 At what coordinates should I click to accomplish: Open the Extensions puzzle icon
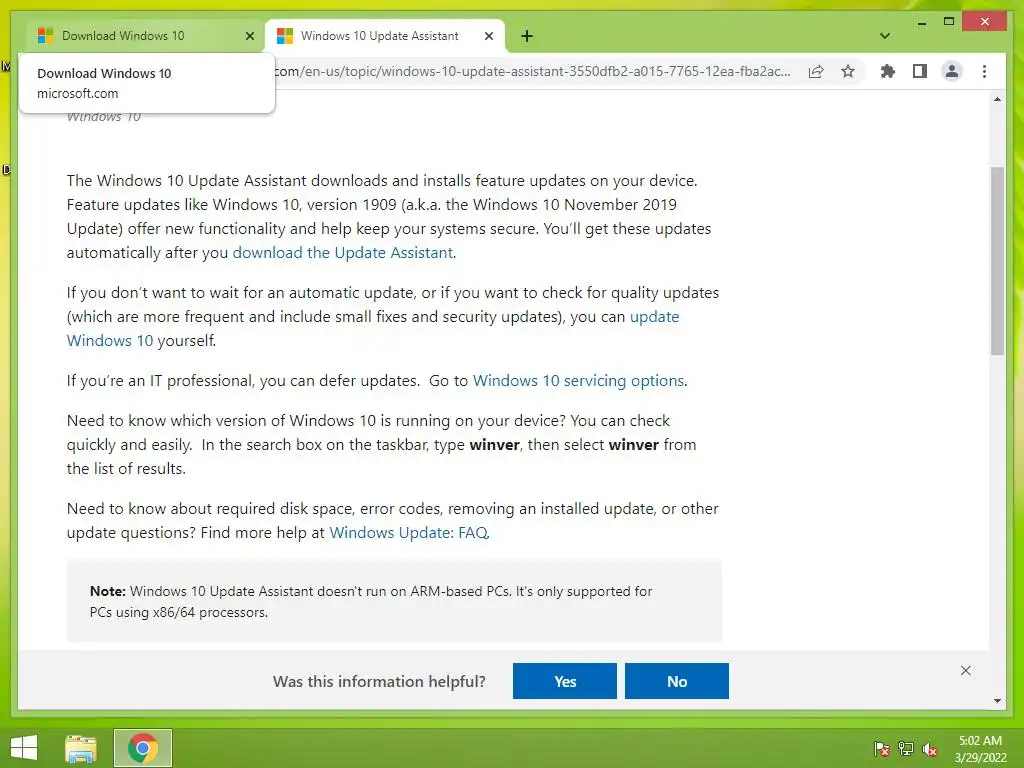[888, 71]
